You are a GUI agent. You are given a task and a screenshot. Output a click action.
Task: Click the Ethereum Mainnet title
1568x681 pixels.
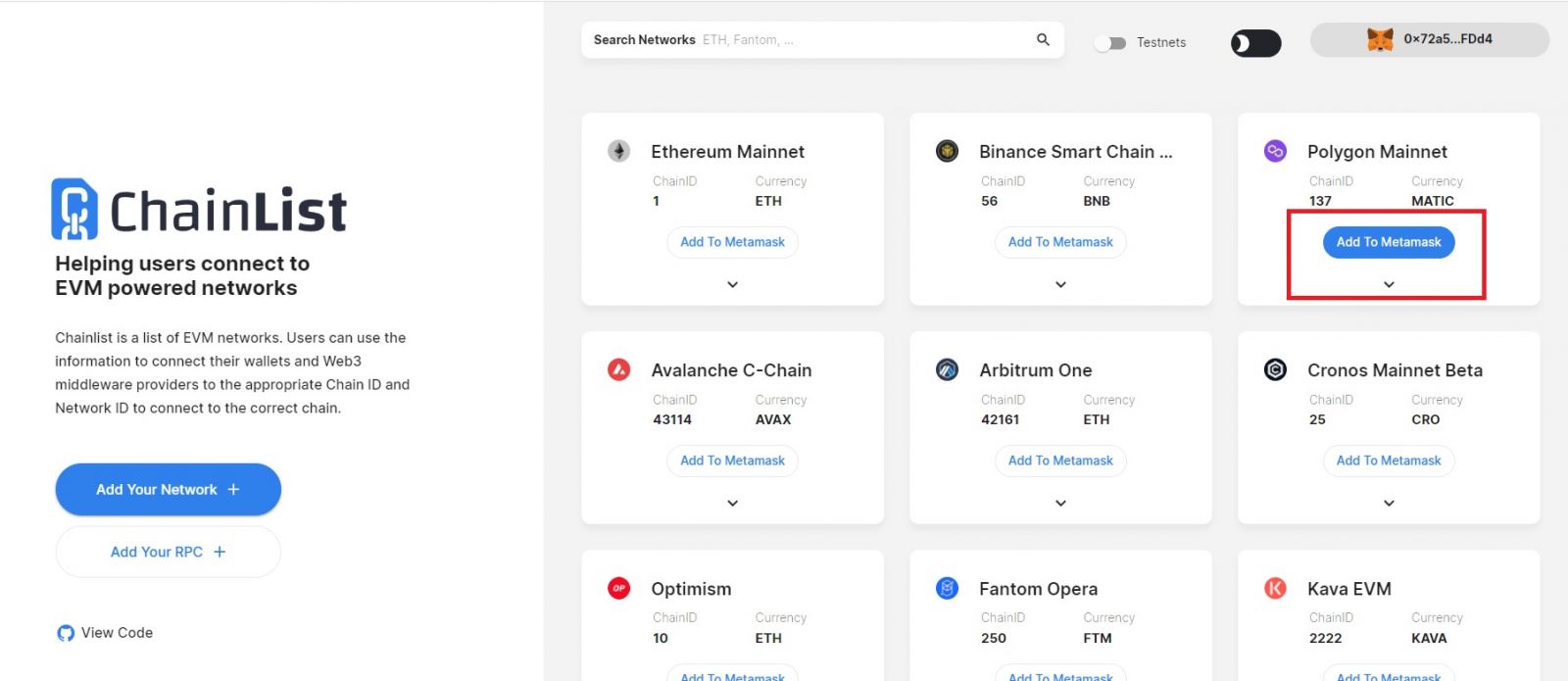727,152
